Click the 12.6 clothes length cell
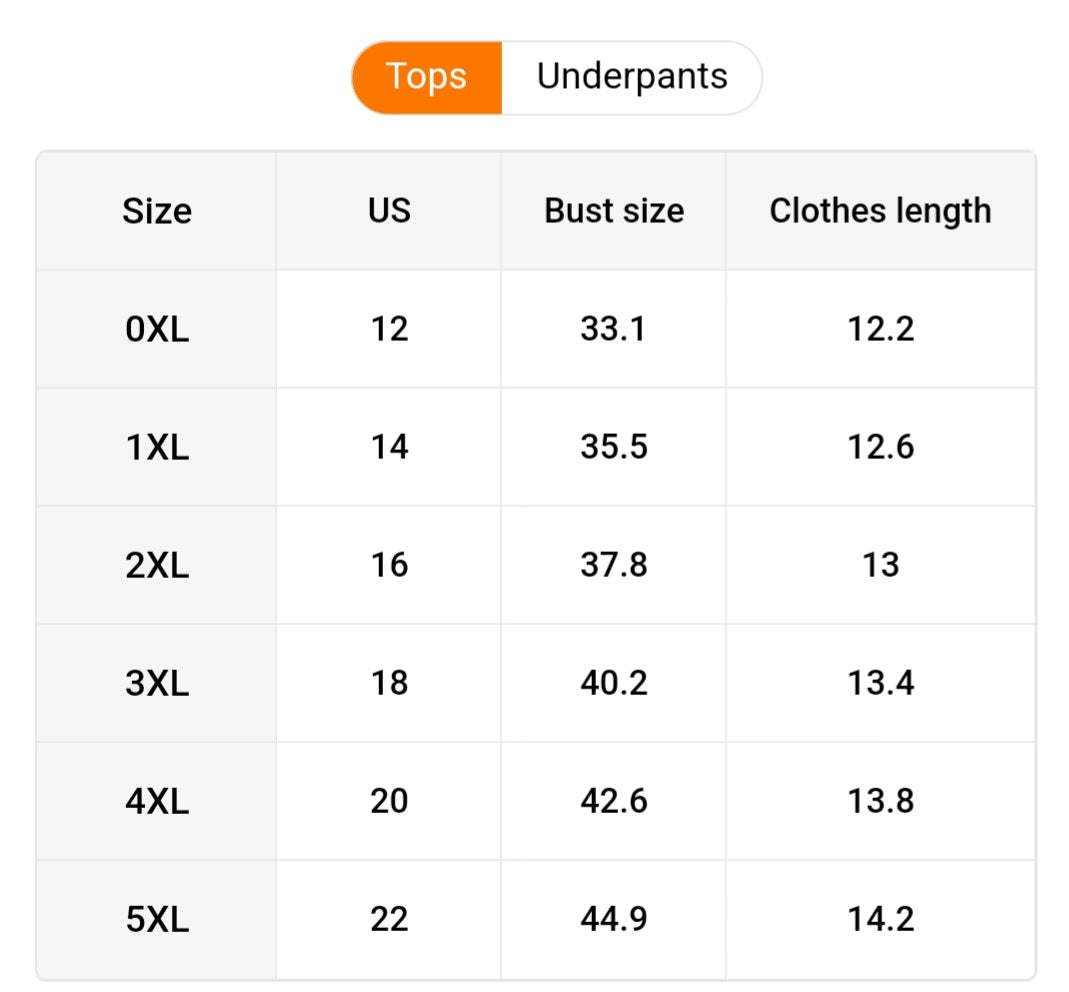The image size is (1069, 992). (x=880, y=447)
